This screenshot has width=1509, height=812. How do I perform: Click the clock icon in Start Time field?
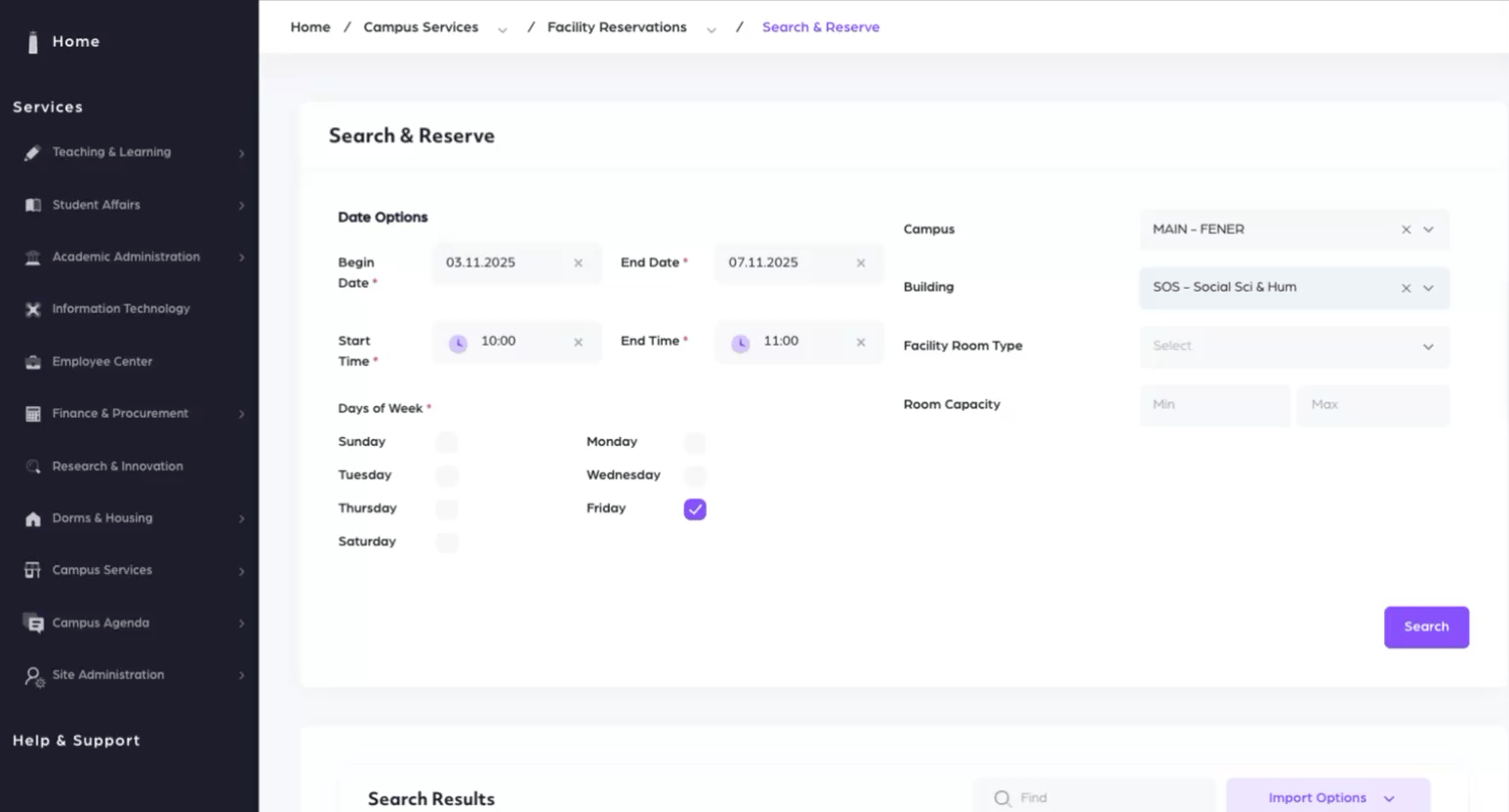tap(458, 343)
